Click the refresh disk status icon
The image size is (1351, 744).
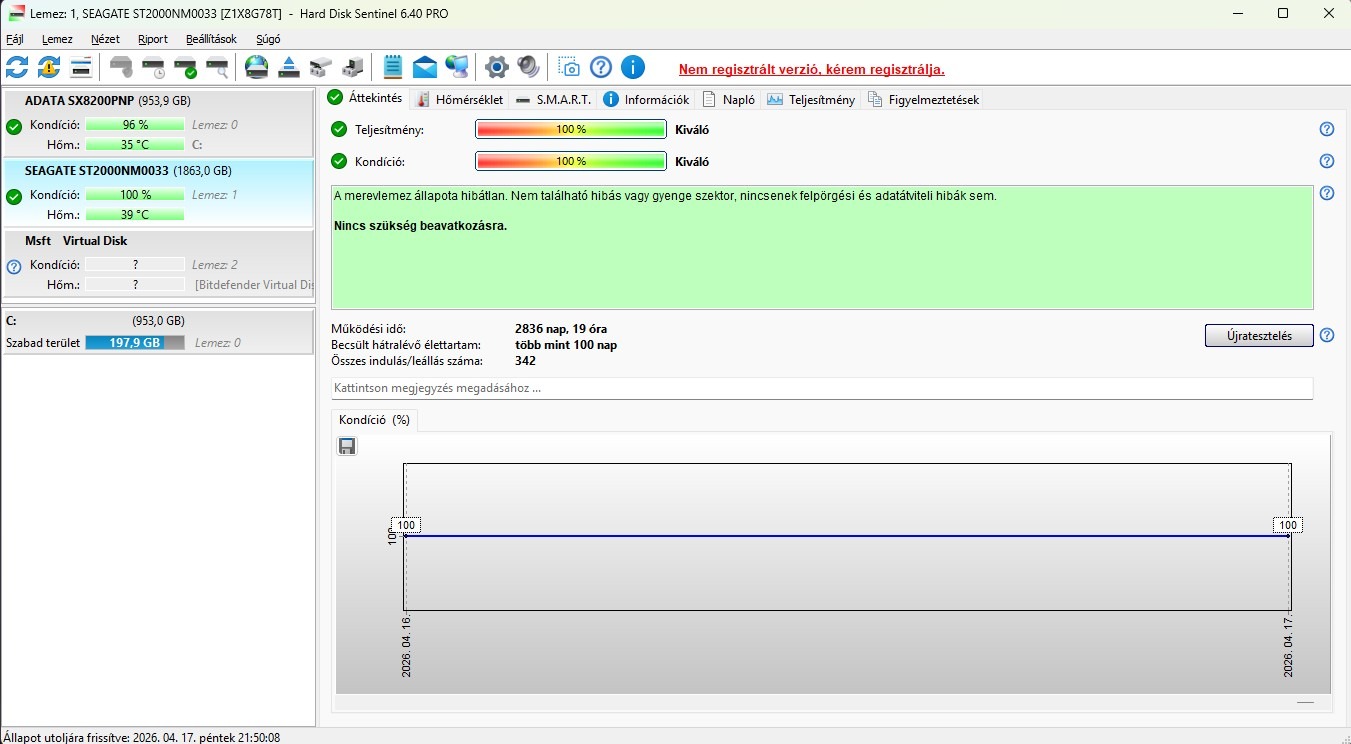pyautogui.click(x=17, y=67)
